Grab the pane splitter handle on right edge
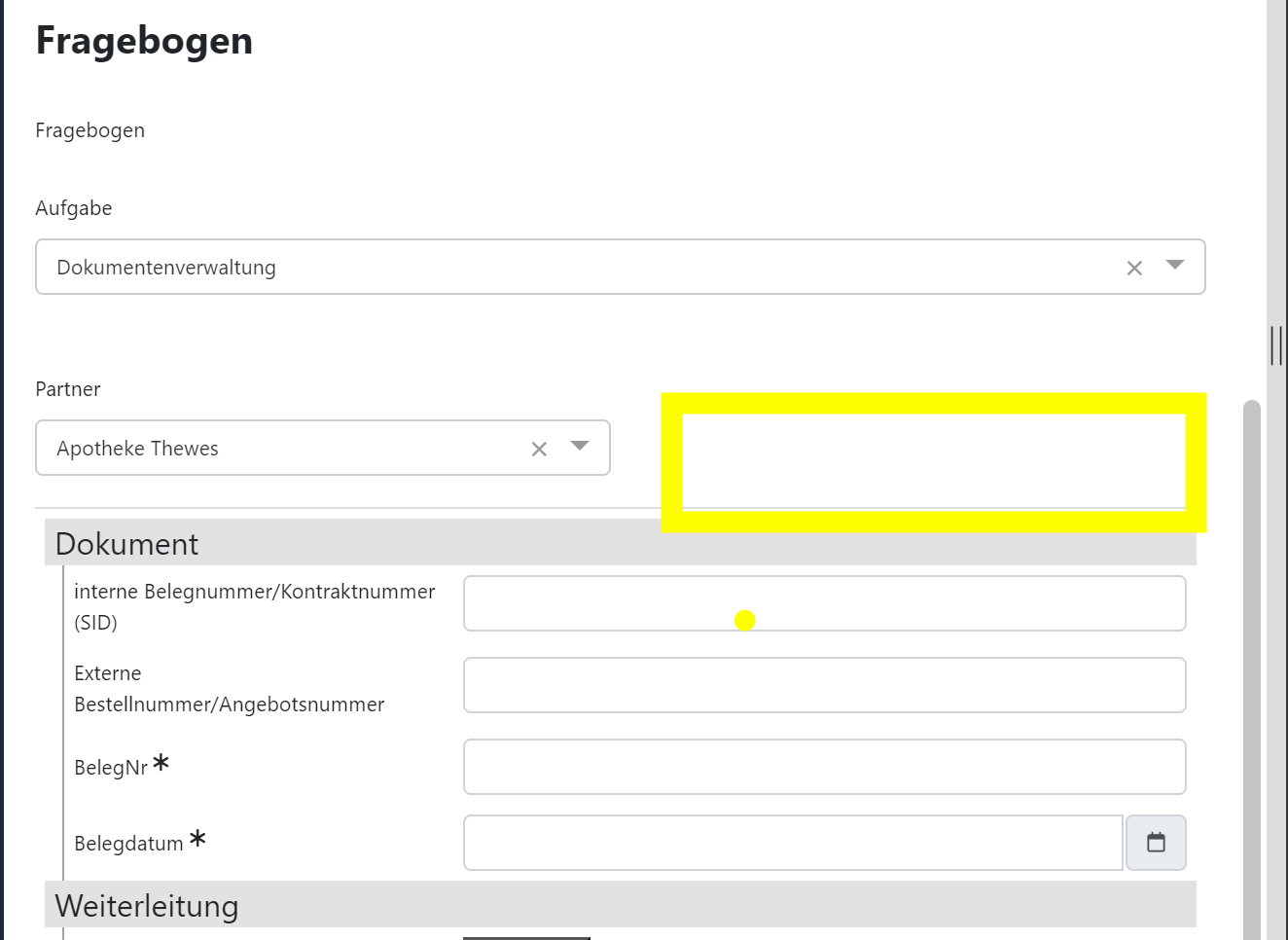The height and width of the screenshot is (940, 1288). (1276, 345)
